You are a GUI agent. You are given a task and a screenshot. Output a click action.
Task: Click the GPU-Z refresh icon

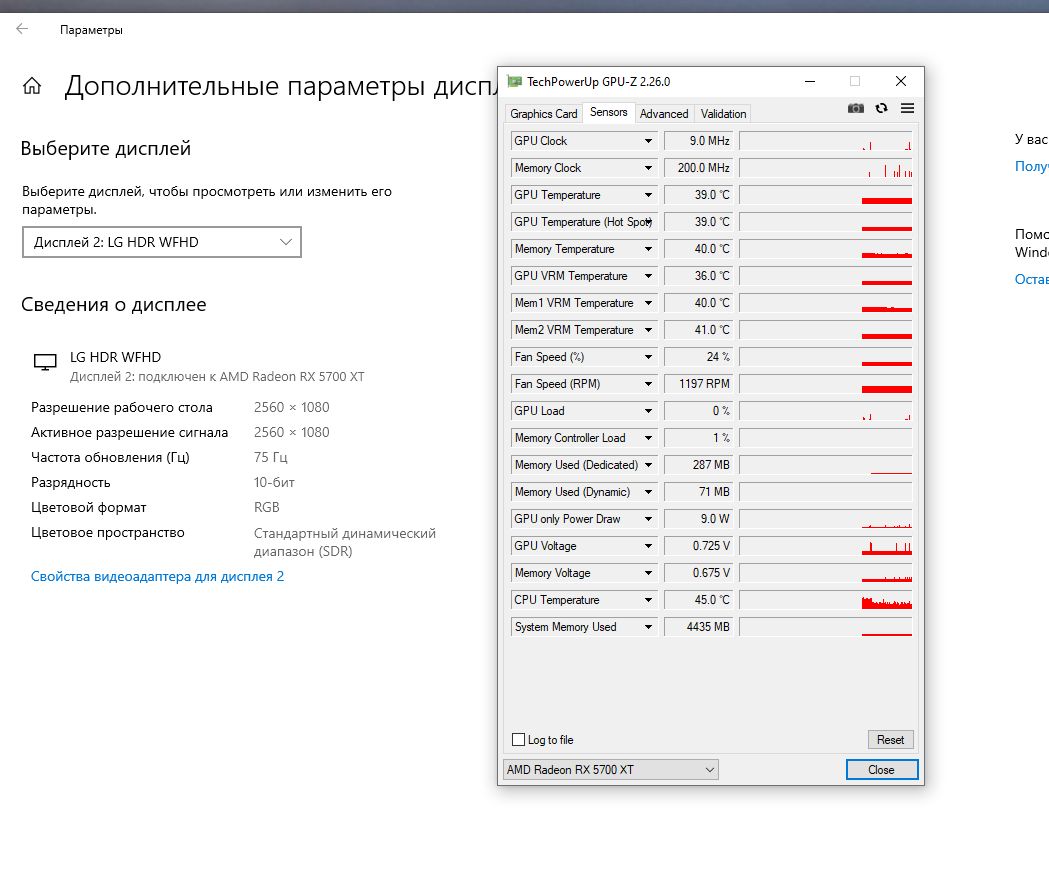(x=882, y=108)
